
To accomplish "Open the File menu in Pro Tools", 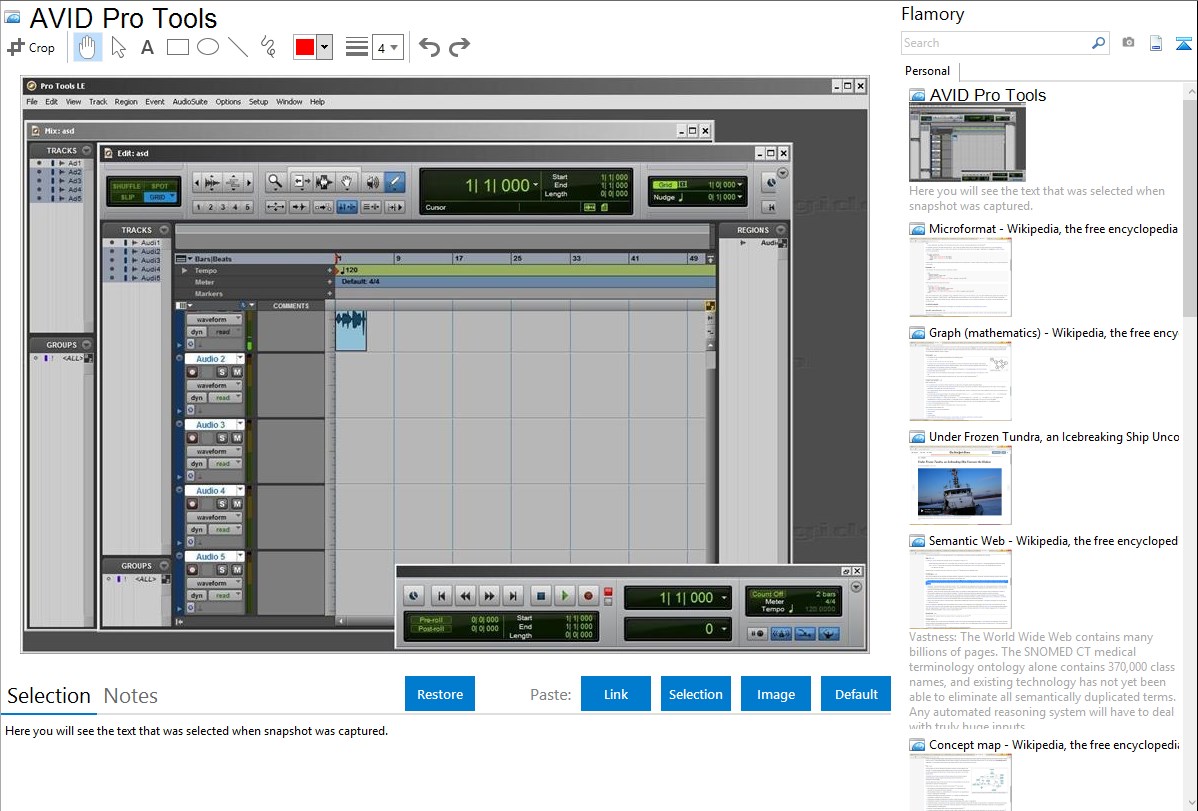I will 32,102.
